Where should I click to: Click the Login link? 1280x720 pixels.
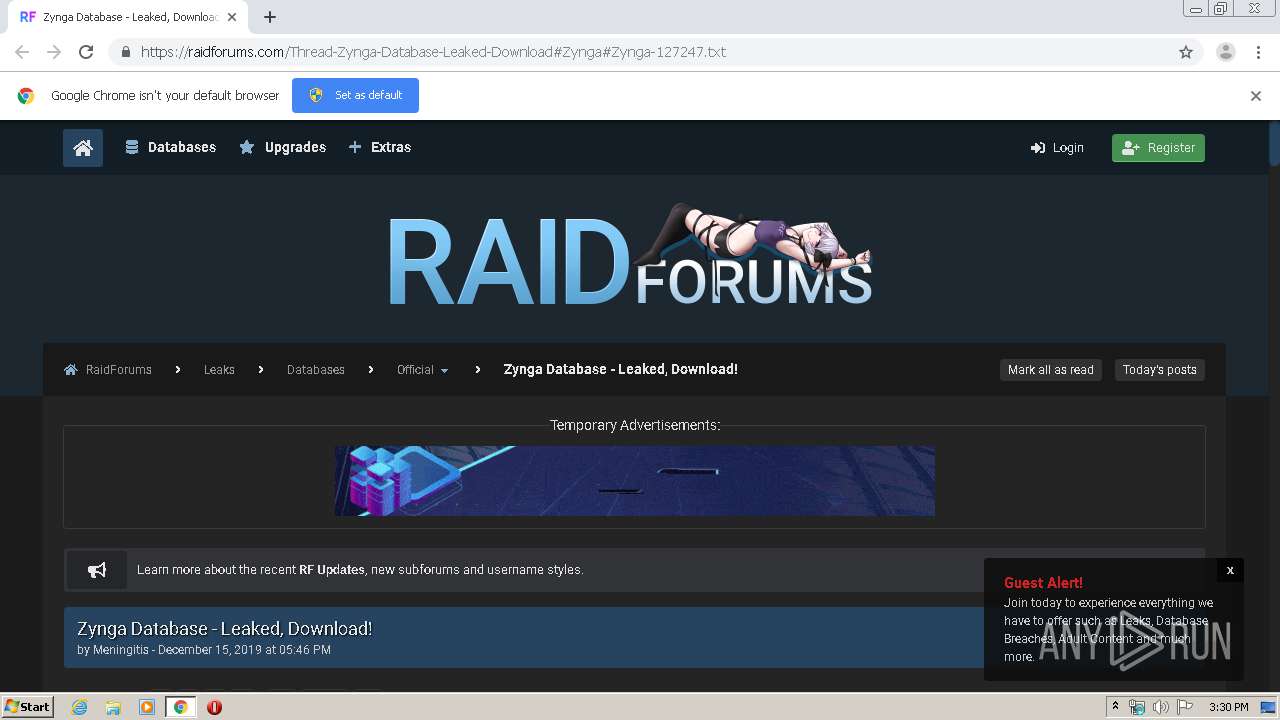click(x=1057, y=148)
